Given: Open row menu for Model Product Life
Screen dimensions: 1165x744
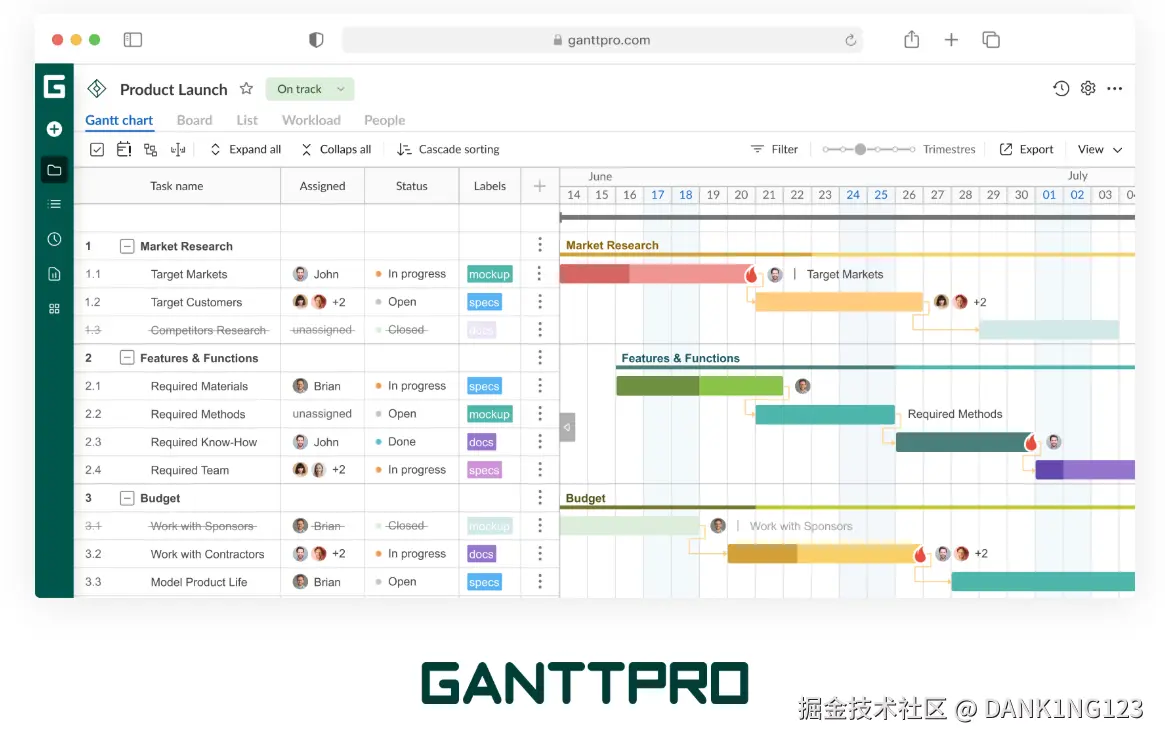Looking at the screenshot, I should click(540, 581).
